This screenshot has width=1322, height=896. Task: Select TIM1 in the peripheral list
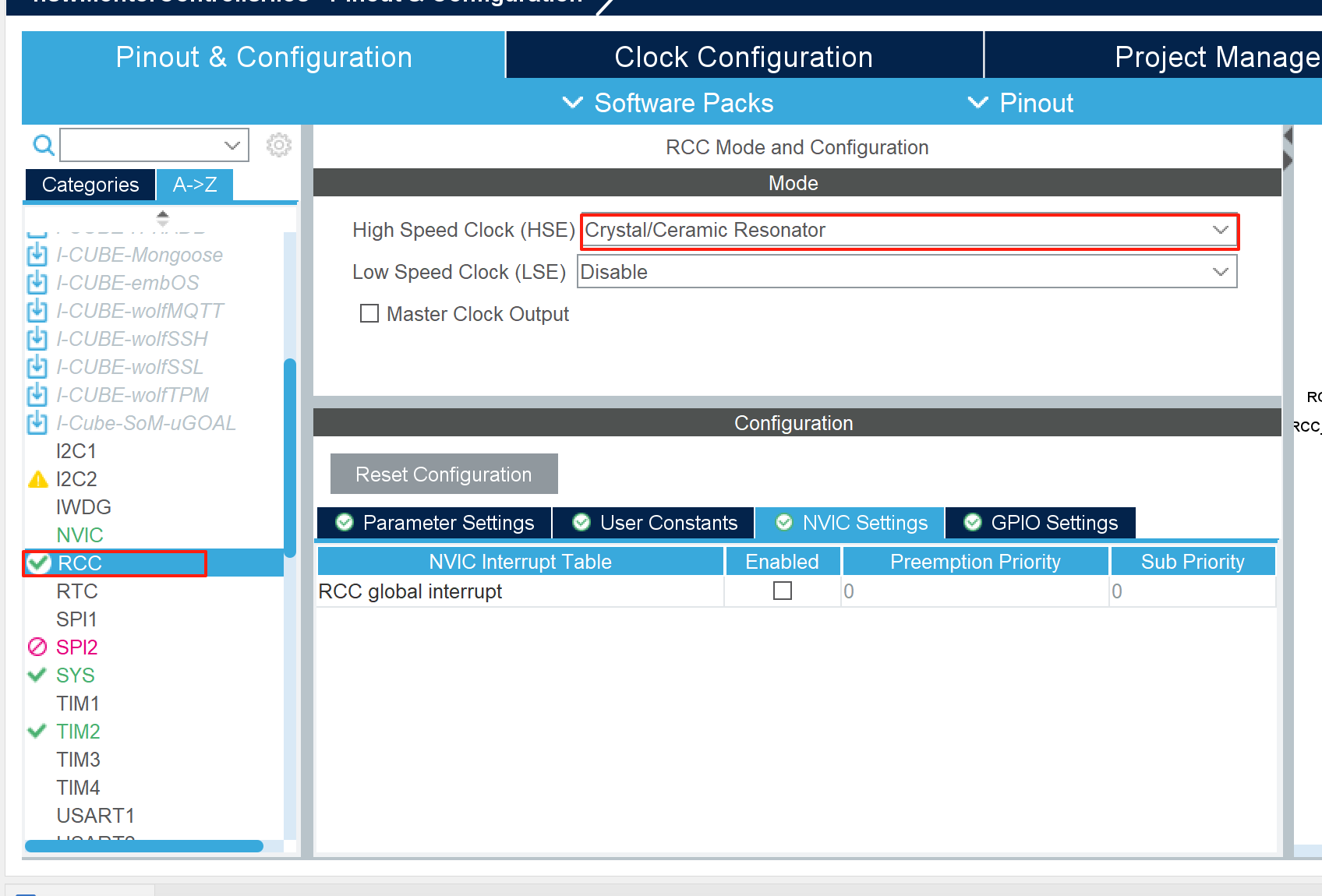78,704
